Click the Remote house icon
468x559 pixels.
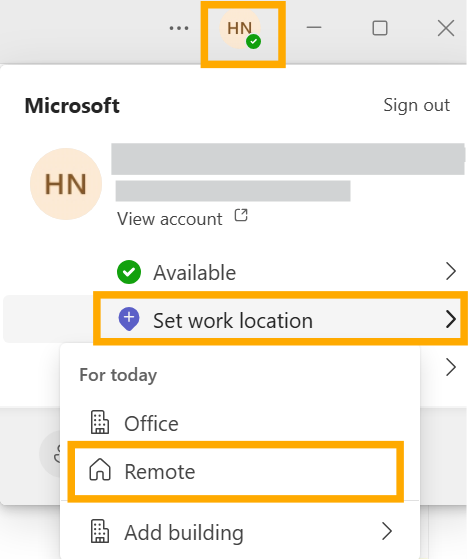(x=100, y=470)
